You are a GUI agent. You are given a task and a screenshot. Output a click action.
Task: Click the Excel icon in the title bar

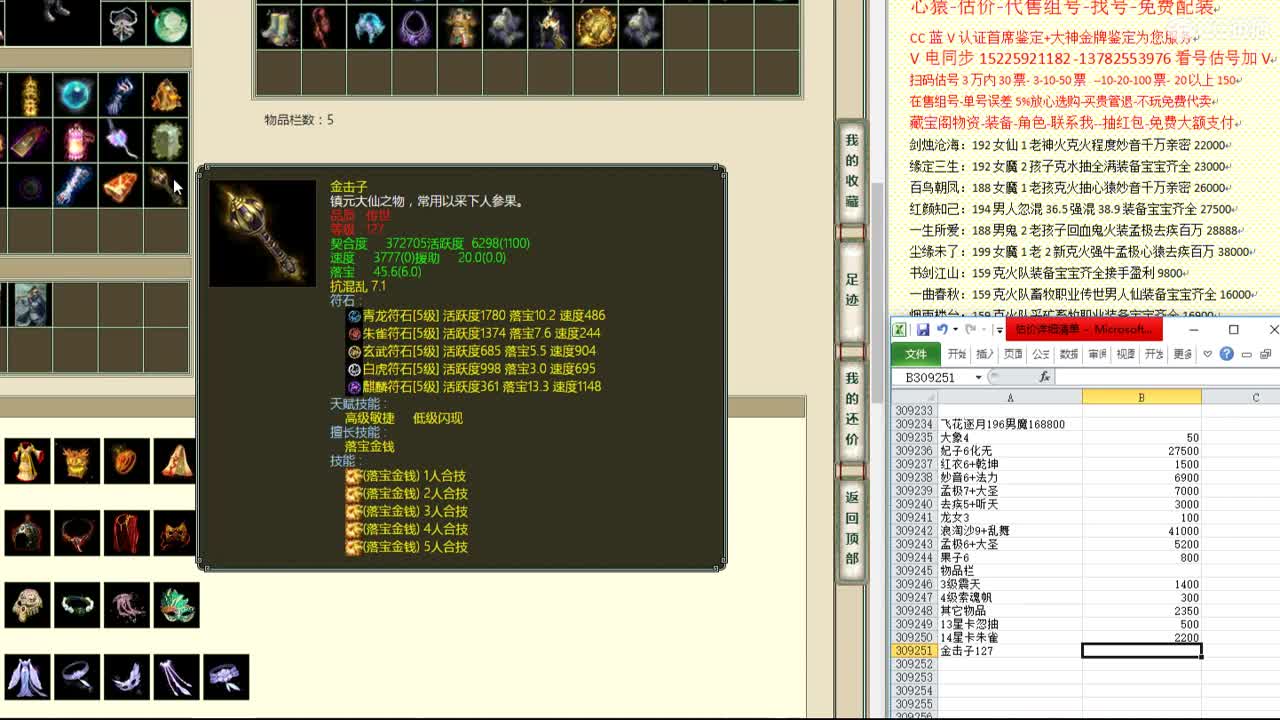[899, 329]
